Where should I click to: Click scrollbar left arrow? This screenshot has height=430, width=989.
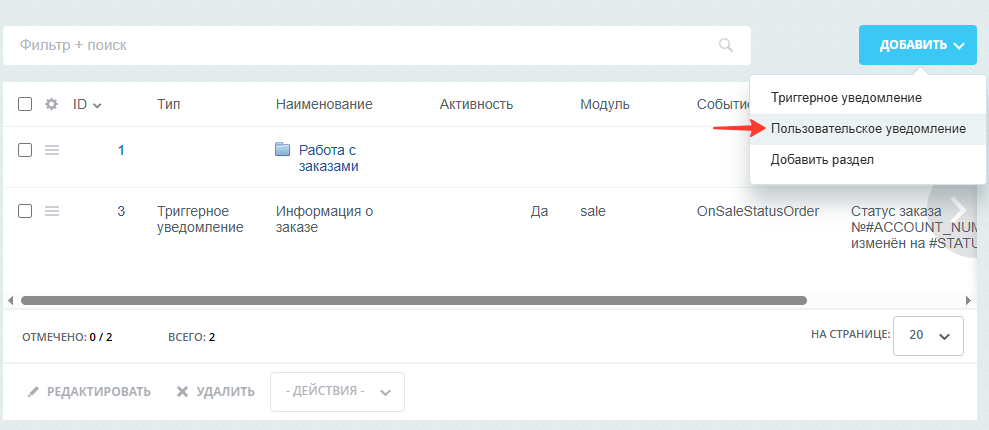[x=10, y=300]
